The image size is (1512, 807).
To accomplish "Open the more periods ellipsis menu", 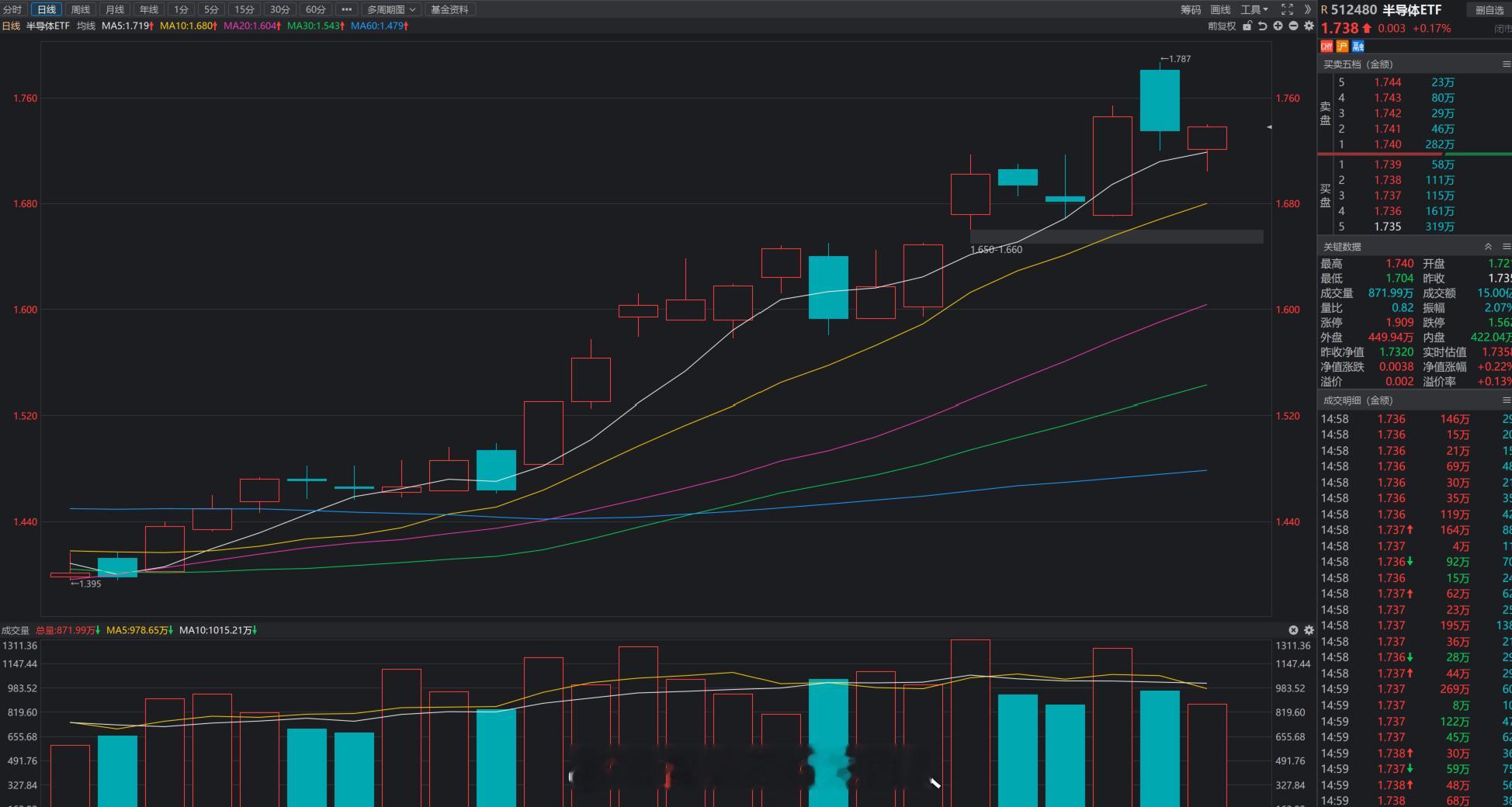I will [x=346, y=9].
